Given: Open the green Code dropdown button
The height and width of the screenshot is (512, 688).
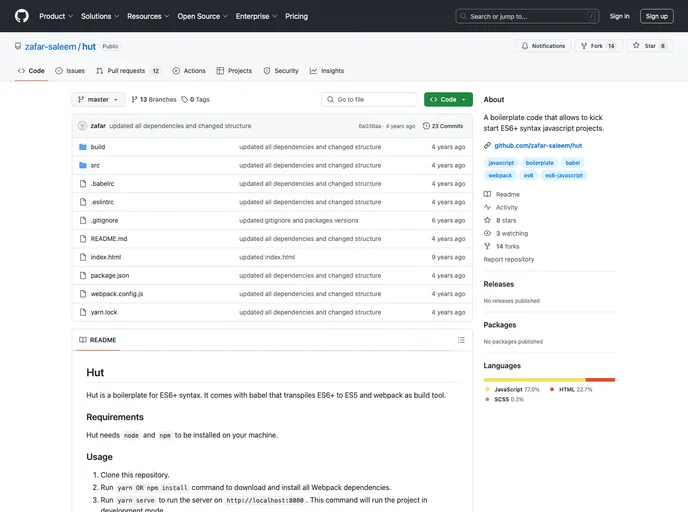Looking at the screenshot, I should pos(448,100).
